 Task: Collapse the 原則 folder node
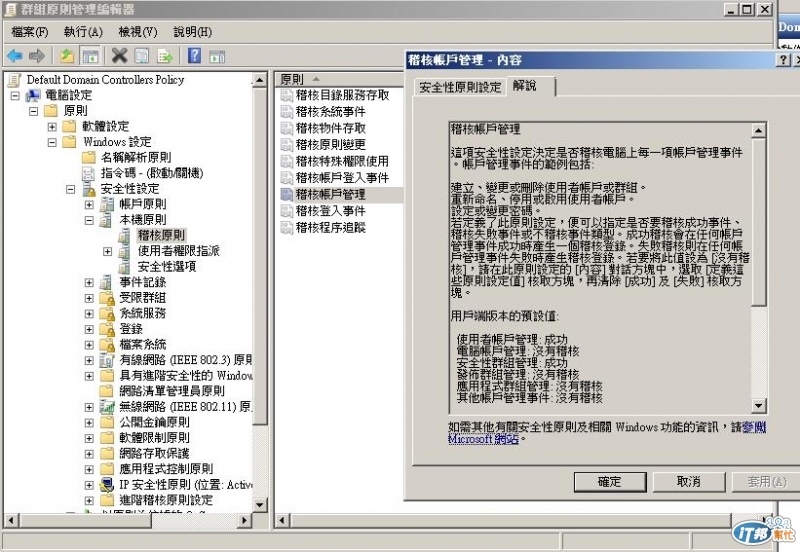point(34,111)
